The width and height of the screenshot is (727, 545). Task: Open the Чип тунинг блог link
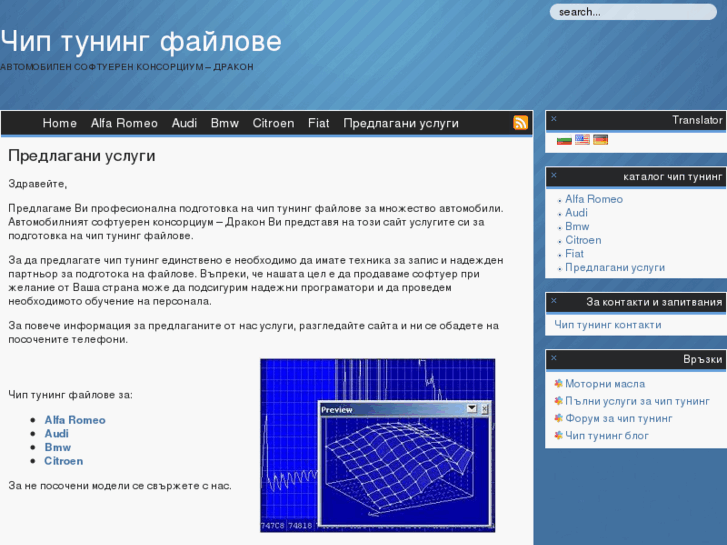point(606,436)
